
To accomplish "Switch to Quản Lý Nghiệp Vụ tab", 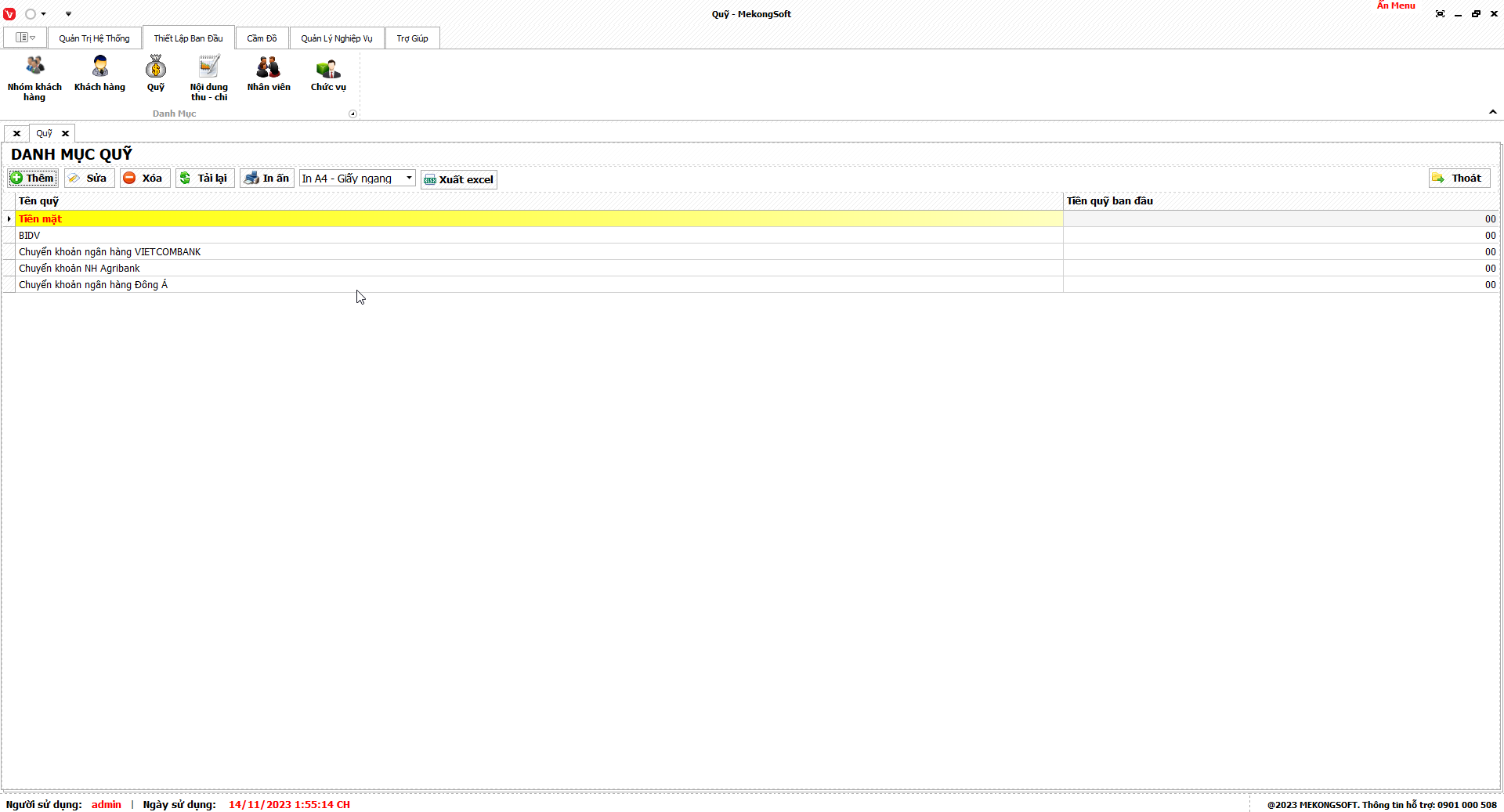I will [337, 38].
